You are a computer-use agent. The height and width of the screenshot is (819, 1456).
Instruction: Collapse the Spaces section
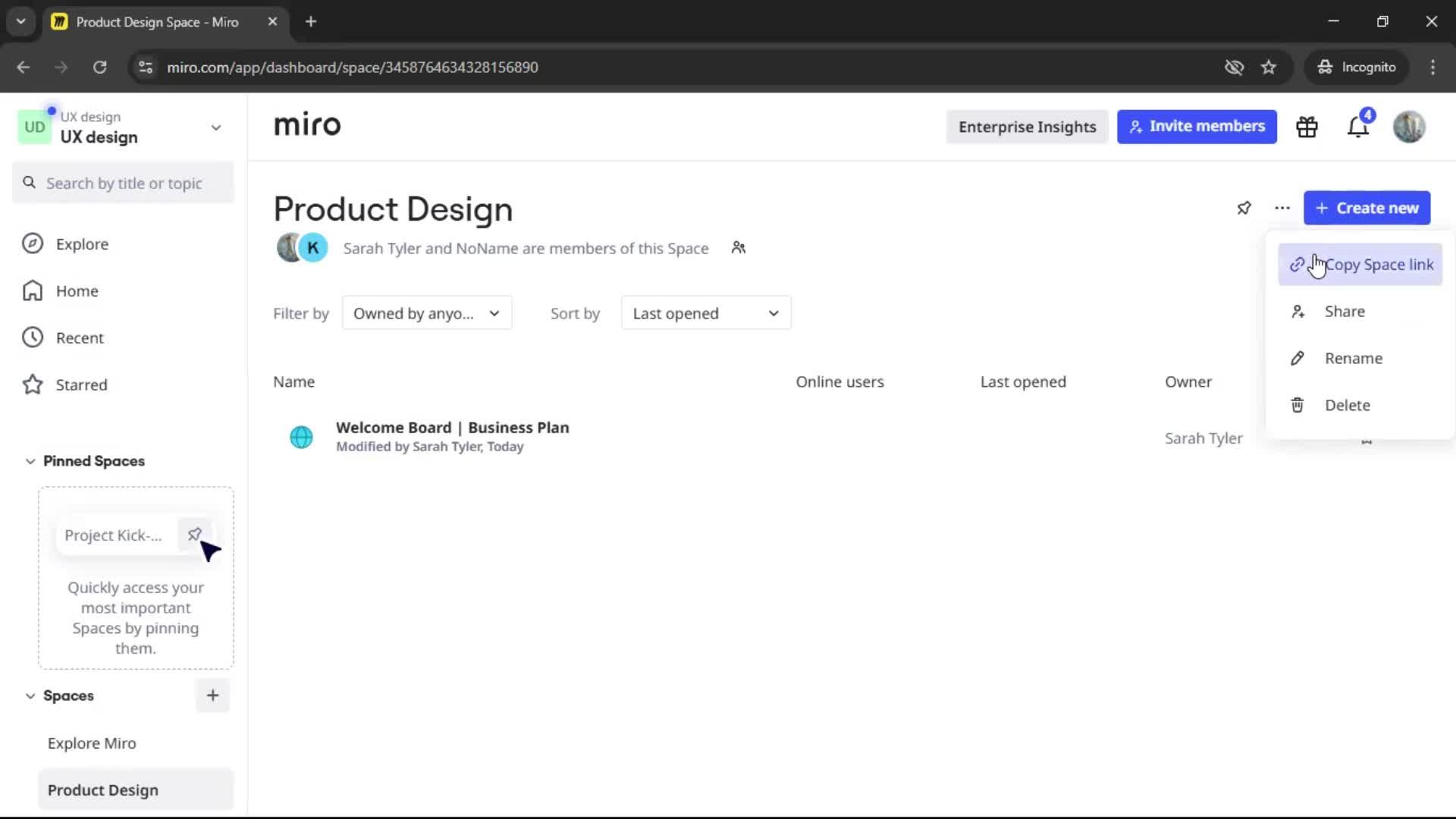coord(30,695)
